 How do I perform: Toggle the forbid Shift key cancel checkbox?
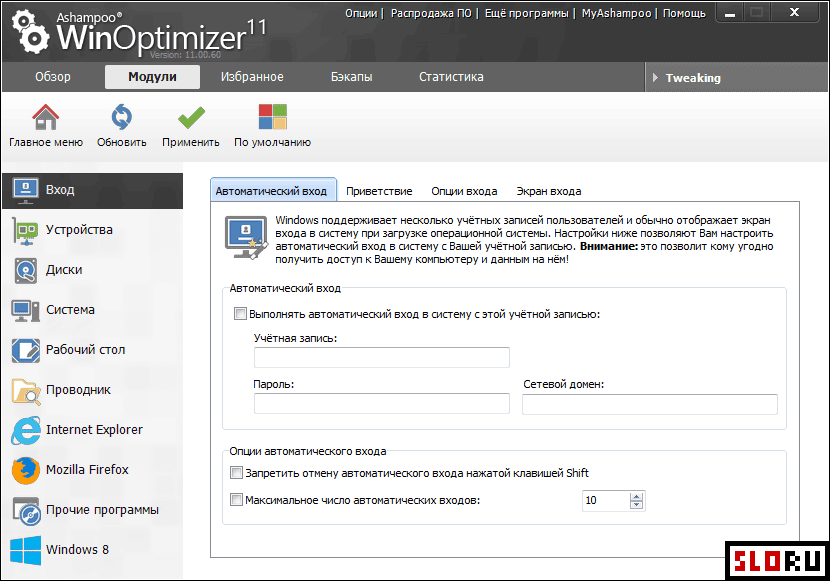pyautogui.click(x=236, y=473)
